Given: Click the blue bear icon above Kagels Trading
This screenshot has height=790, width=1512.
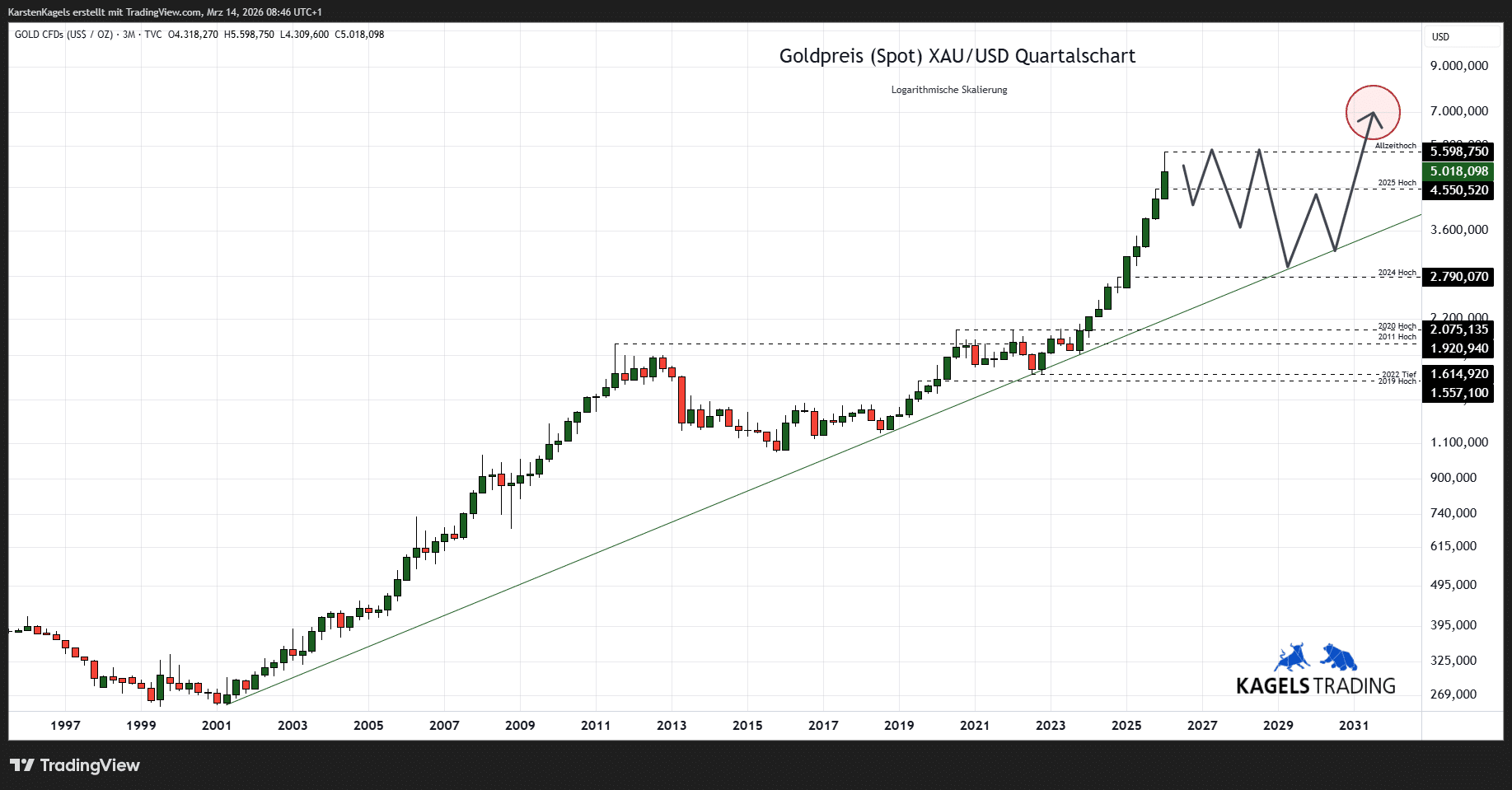Looking at the screenshot, I should tap(1339, 657).
